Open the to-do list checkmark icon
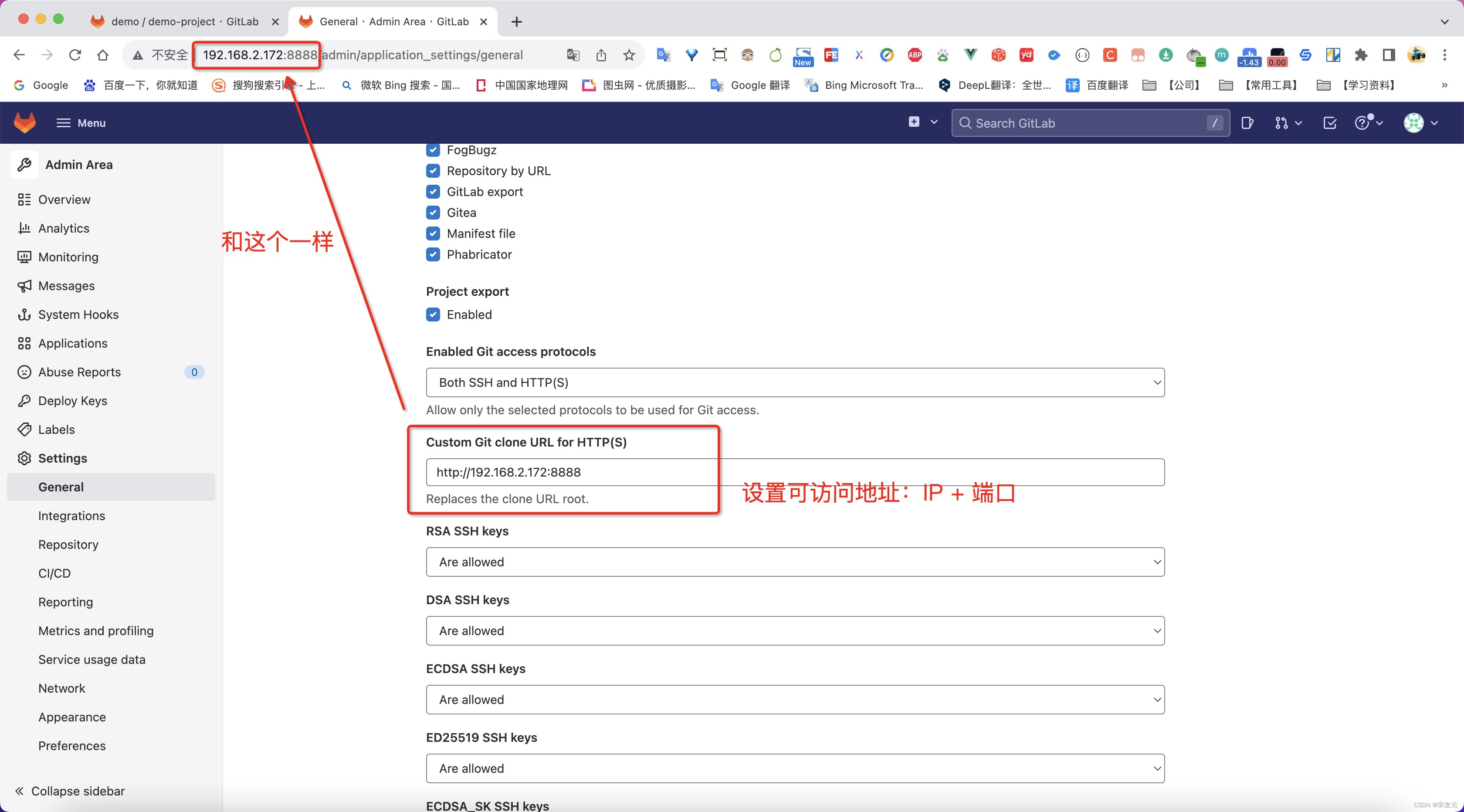Image resolution: width=1464 pixels, height=812 pixels. [x=1329, y=123]
